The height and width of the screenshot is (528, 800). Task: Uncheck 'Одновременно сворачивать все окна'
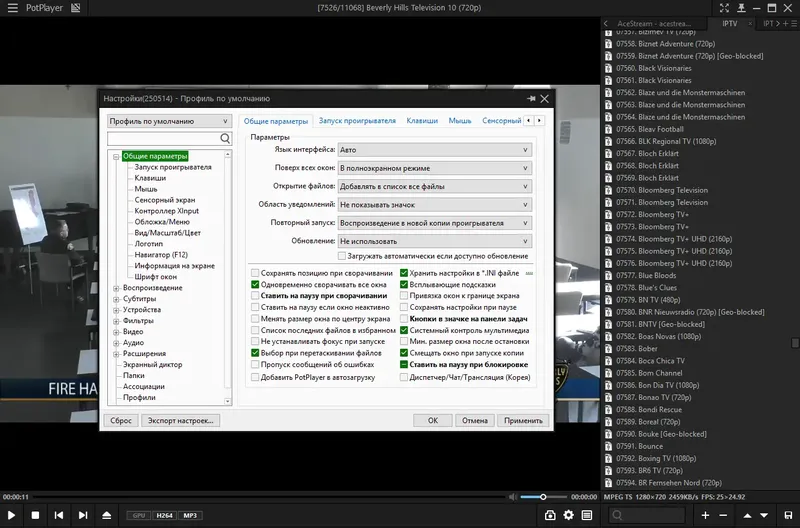coord(255,284)
